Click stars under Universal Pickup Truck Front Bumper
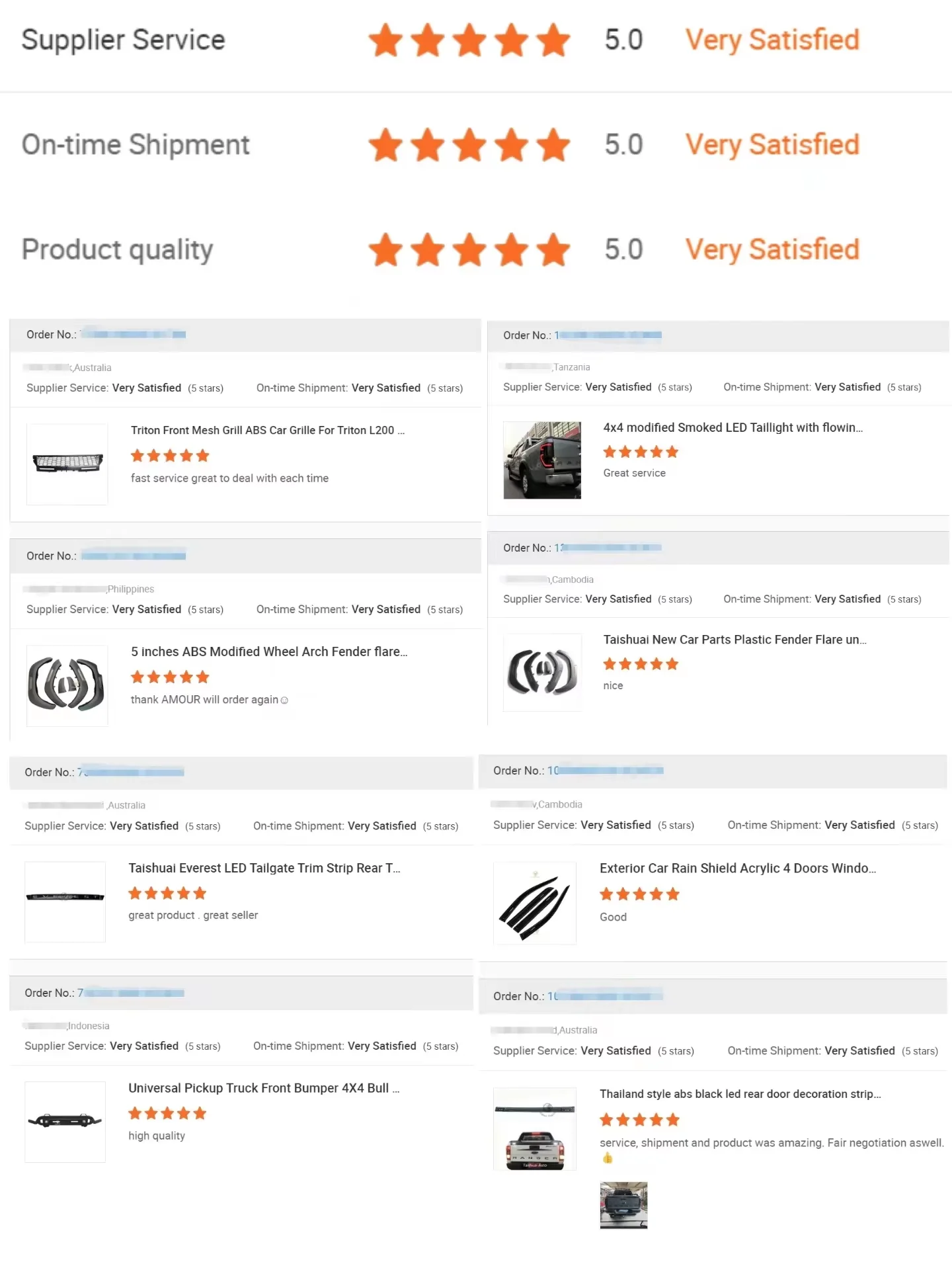This screenshot has height=1270, width=952. [167, 1114]
